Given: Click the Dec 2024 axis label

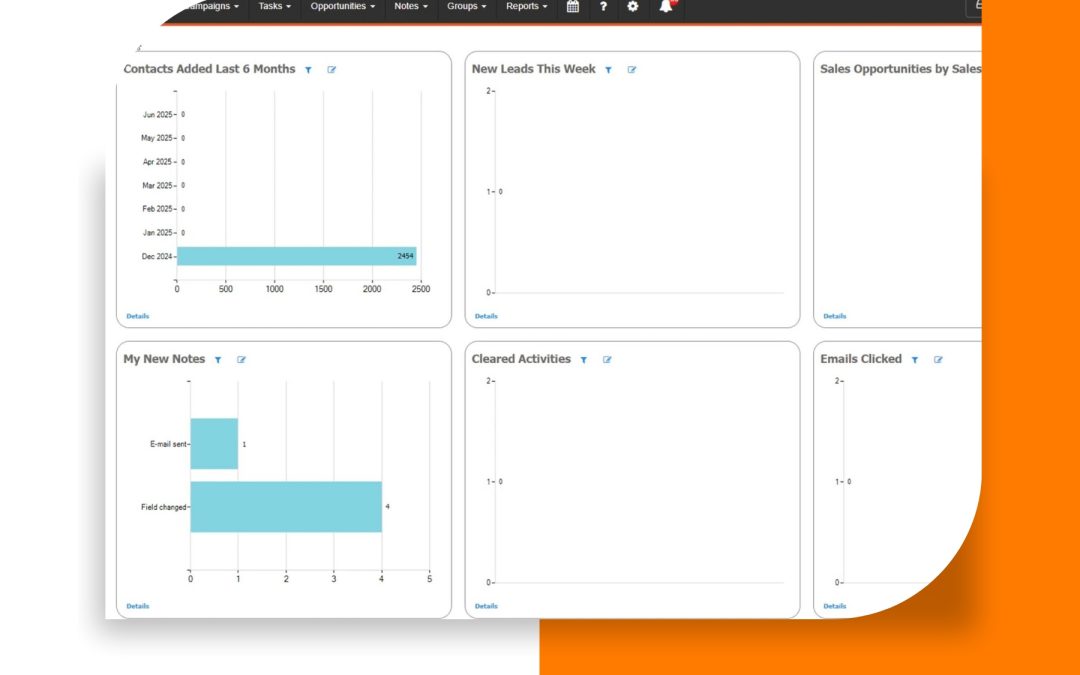Looking at the screenshot, I should coord(157,256).
